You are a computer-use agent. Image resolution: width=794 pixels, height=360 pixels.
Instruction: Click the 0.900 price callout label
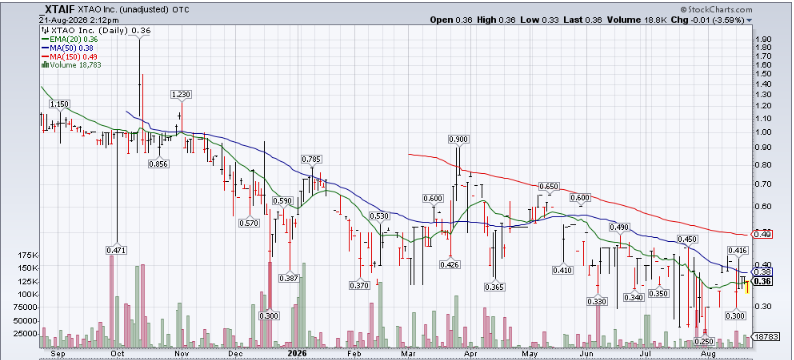tap(458, 139)
